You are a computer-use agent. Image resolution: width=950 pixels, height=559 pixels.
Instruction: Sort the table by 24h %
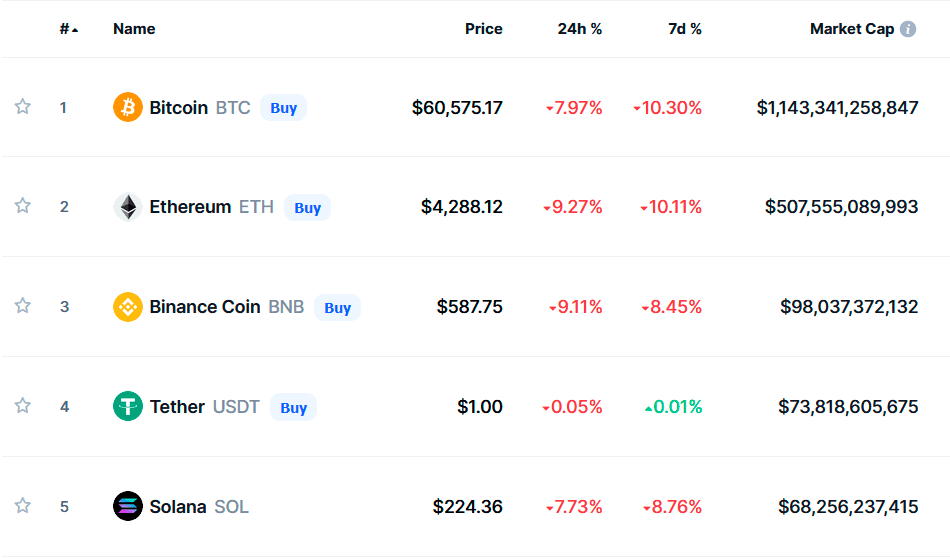click(x=579, y=29)
